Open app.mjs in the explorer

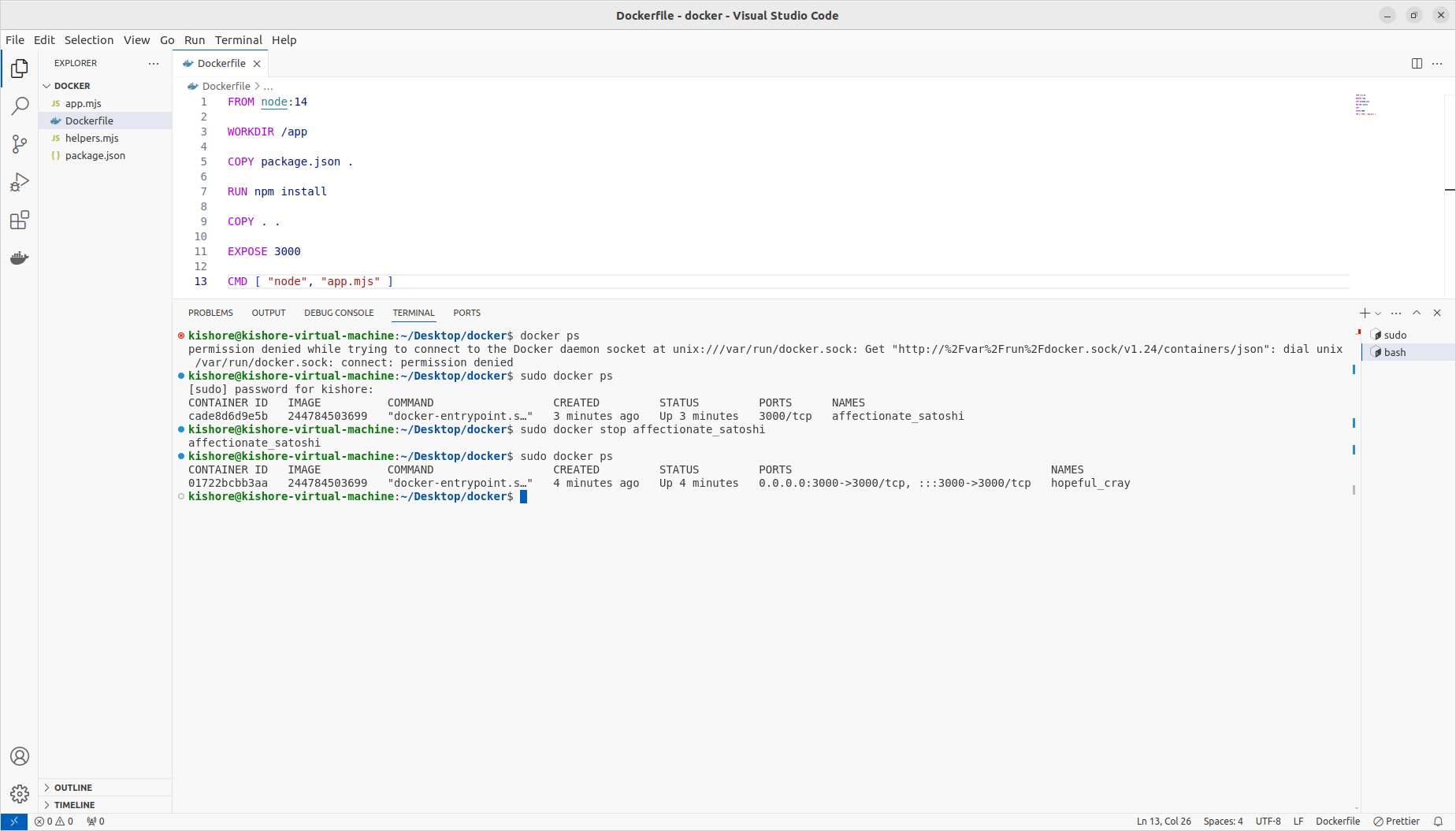[83, 103]
